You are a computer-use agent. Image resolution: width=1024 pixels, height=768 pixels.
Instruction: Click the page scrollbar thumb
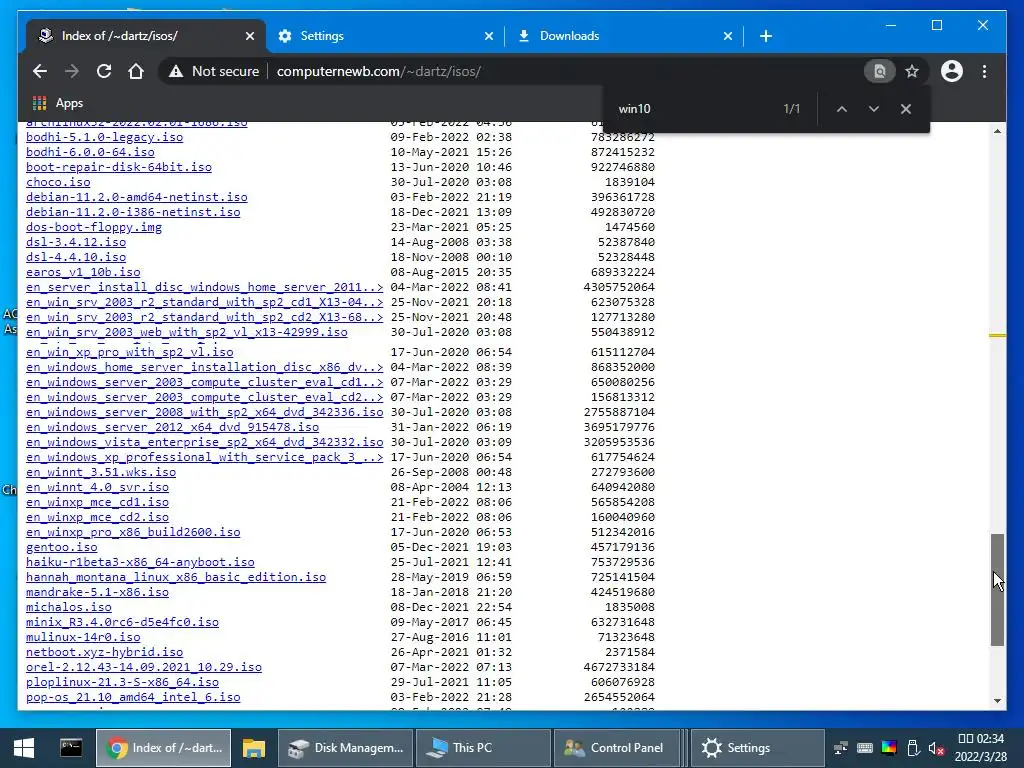click(997, 590)
